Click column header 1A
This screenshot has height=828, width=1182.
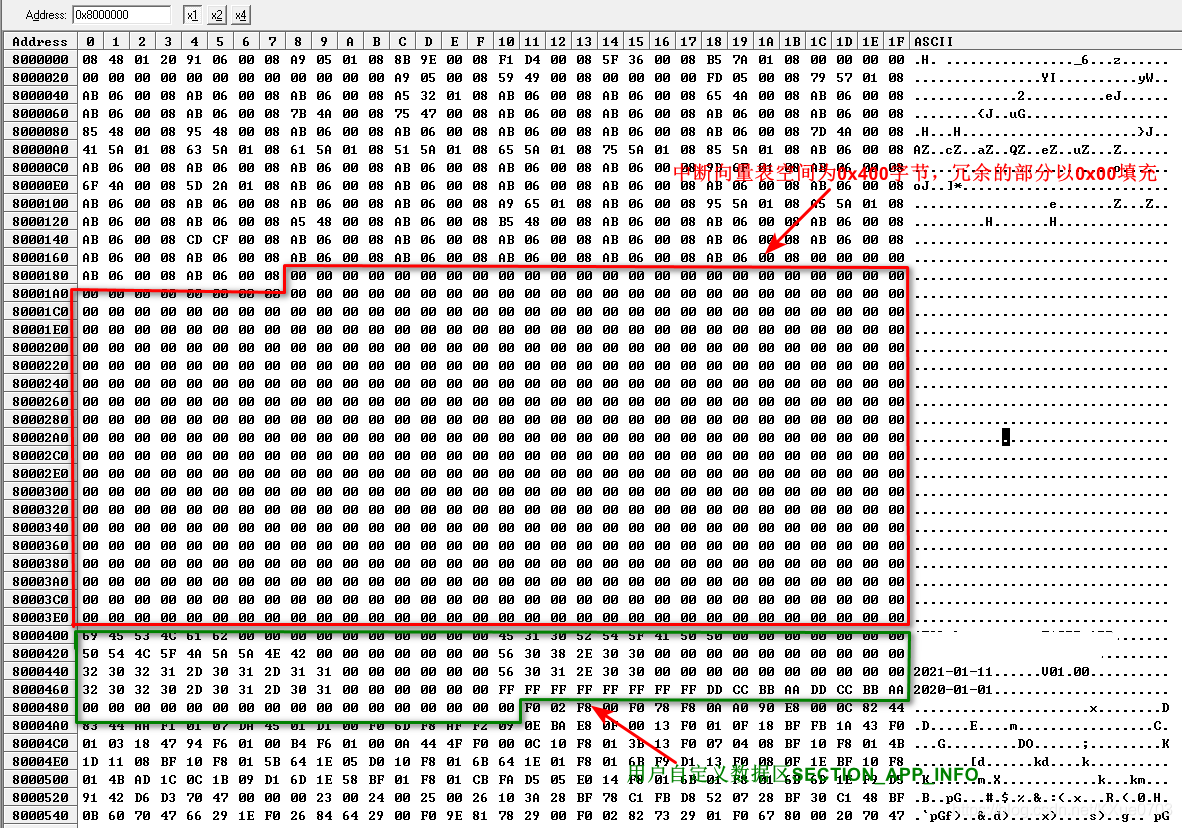coord(766,41)
